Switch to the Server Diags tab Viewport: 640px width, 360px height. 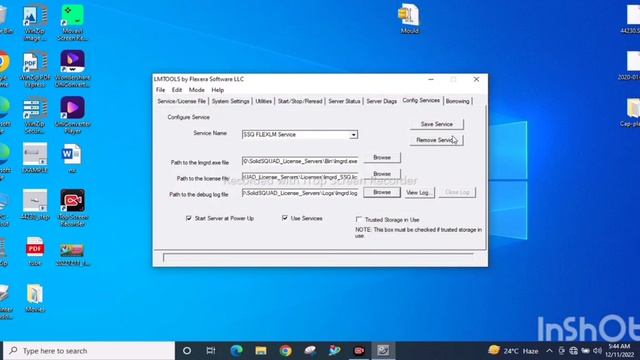[x=381, y=101]
